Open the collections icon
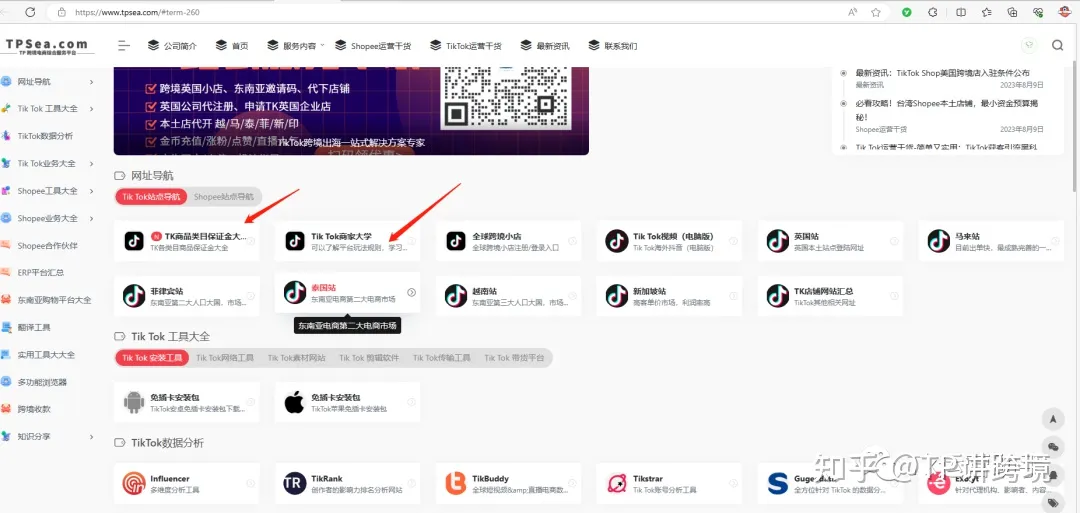The width and height of the screenshot is (1080, 513). (1012, 12)
